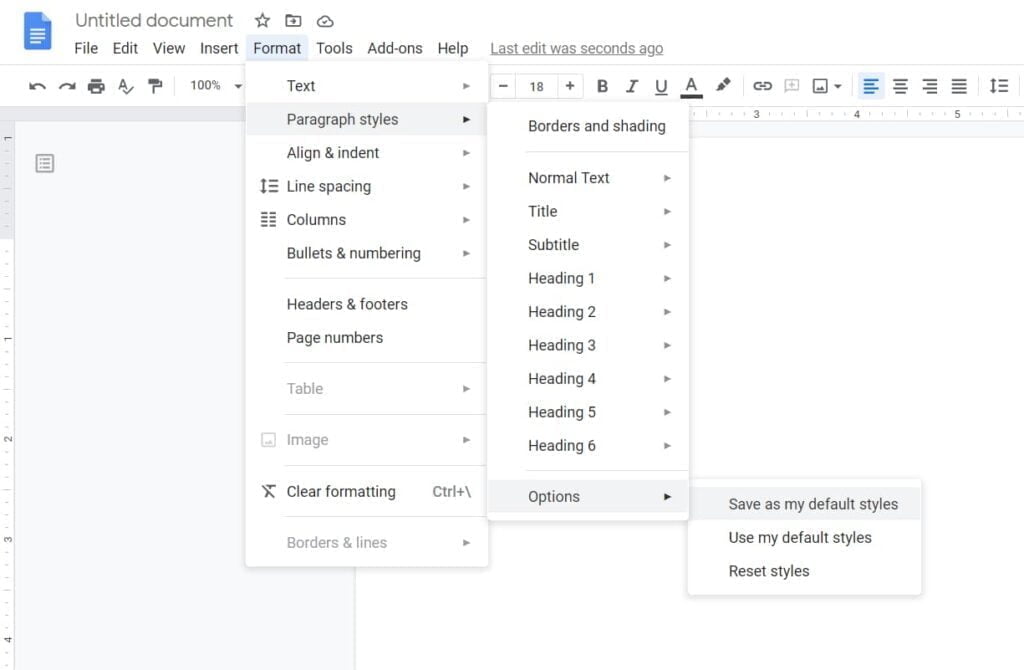Toggle underline formatting
This screenshot has height=670, width=1024.
click(661, 86)
